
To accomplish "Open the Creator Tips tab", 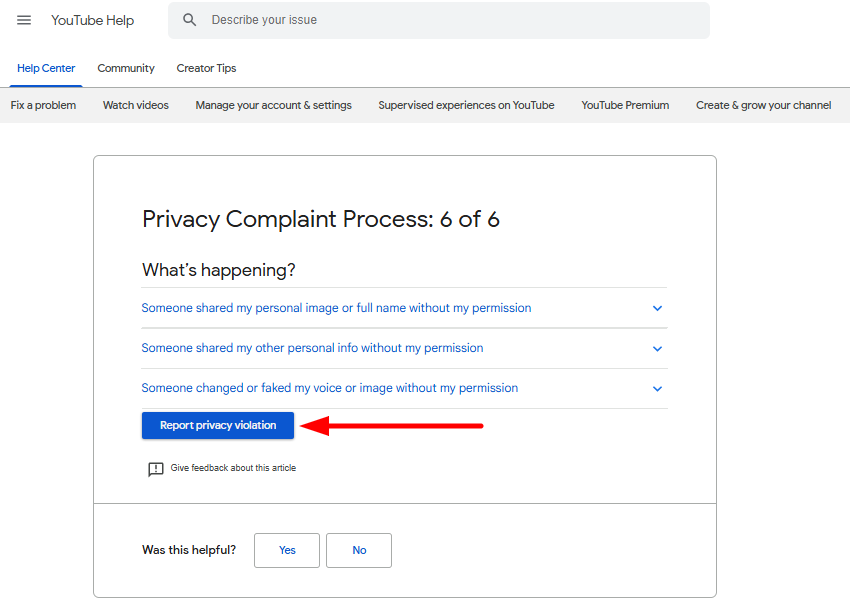I will pos(206,68).
